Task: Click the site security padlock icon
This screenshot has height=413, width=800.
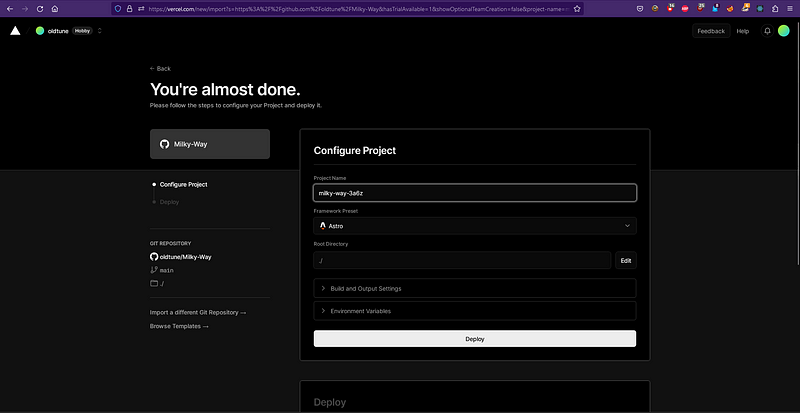Action: 130,9
